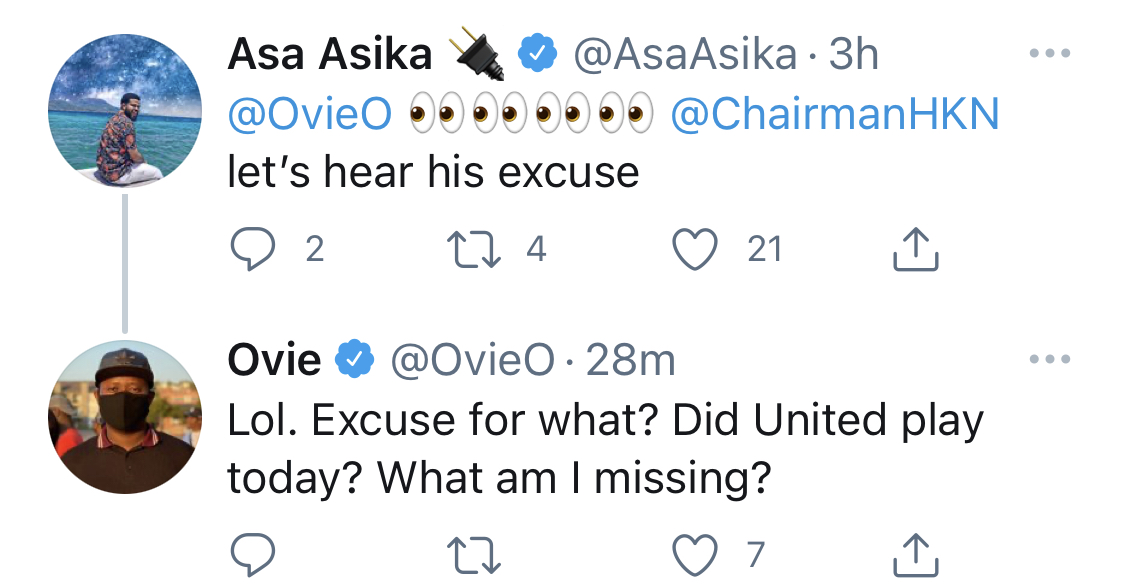The image size is (1125, 587).
Task: Click the @AsaAsika handle
Action: pos(684,56)
